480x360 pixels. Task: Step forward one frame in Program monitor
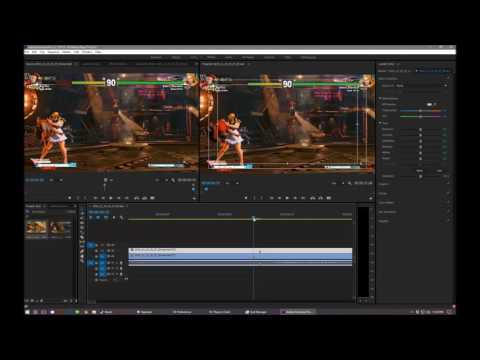[x=295, y=198]
